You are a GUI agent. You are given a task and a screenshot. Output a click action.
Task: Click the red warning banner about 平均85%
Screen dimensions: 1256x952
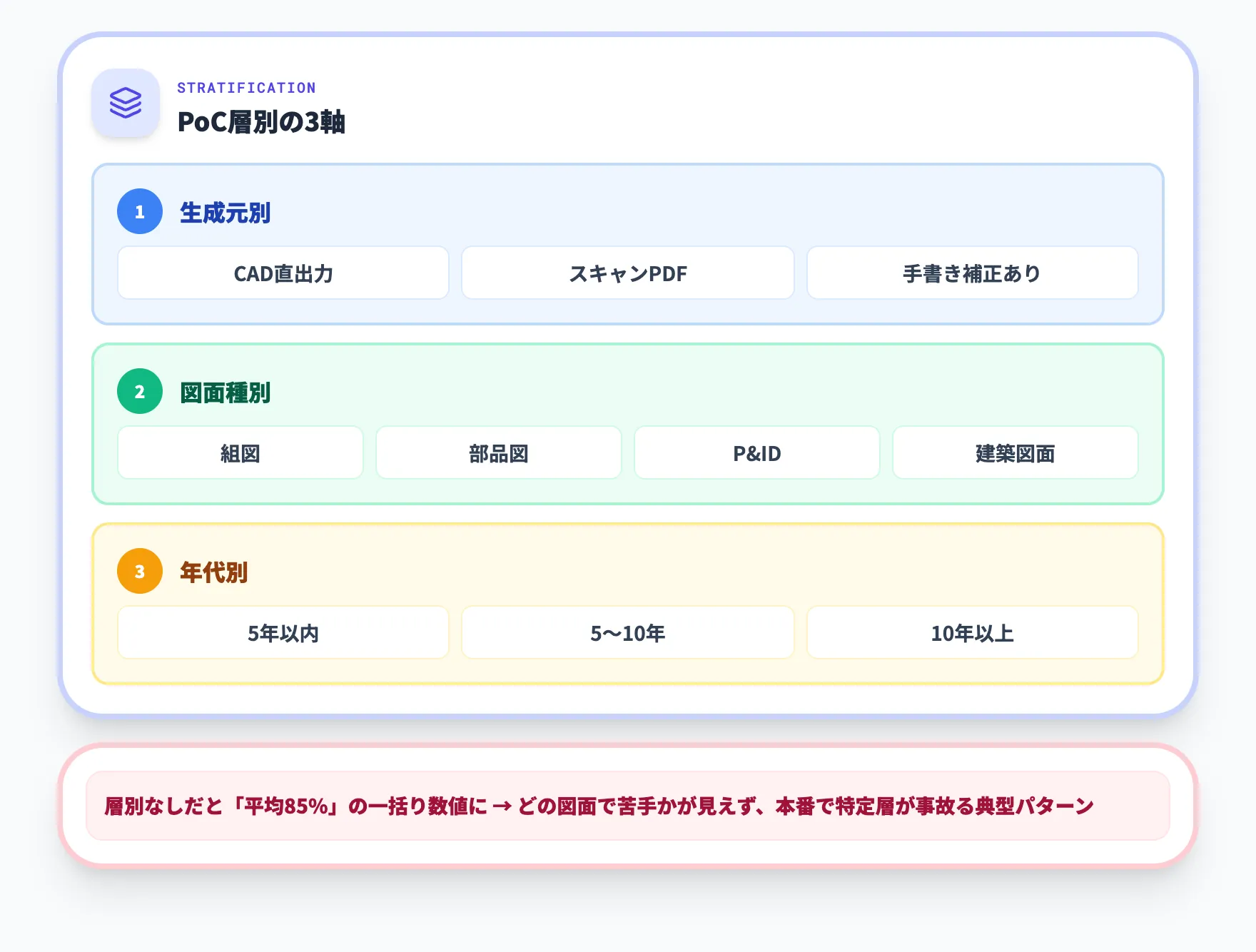pos(628,806)
